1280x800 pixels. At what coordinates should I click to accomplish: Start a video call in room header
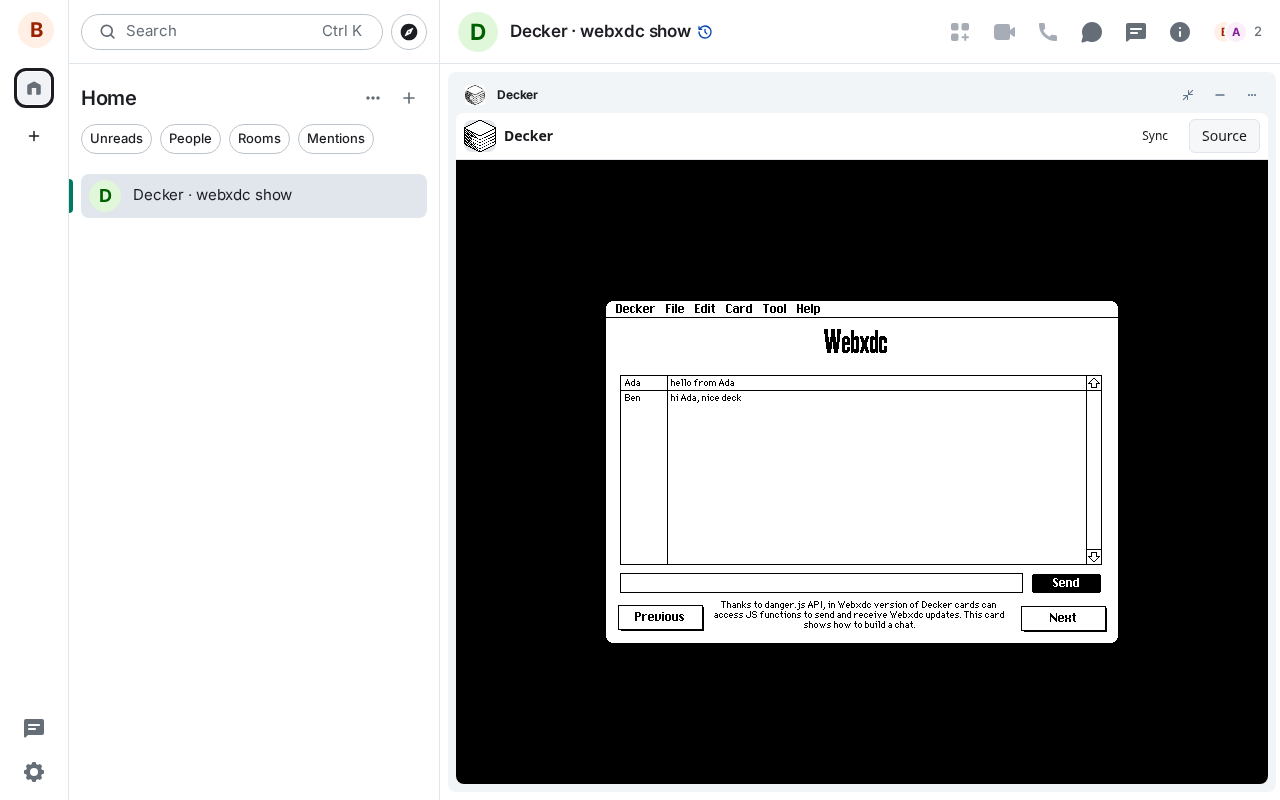tap(1004, 32)
